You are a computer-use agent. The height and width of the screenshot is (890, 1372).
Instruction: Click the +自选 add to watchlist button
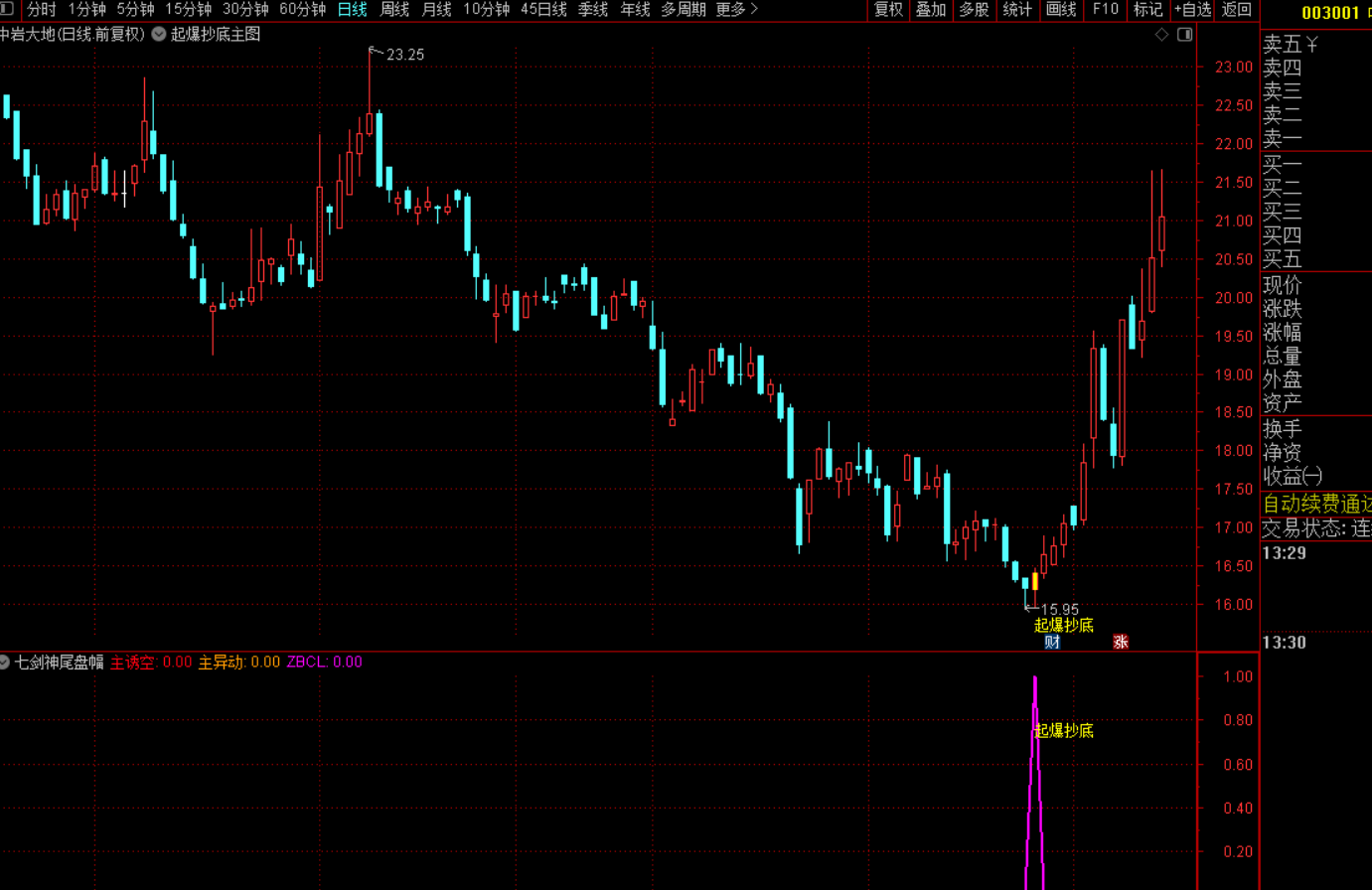click(x=1193, y=9)
